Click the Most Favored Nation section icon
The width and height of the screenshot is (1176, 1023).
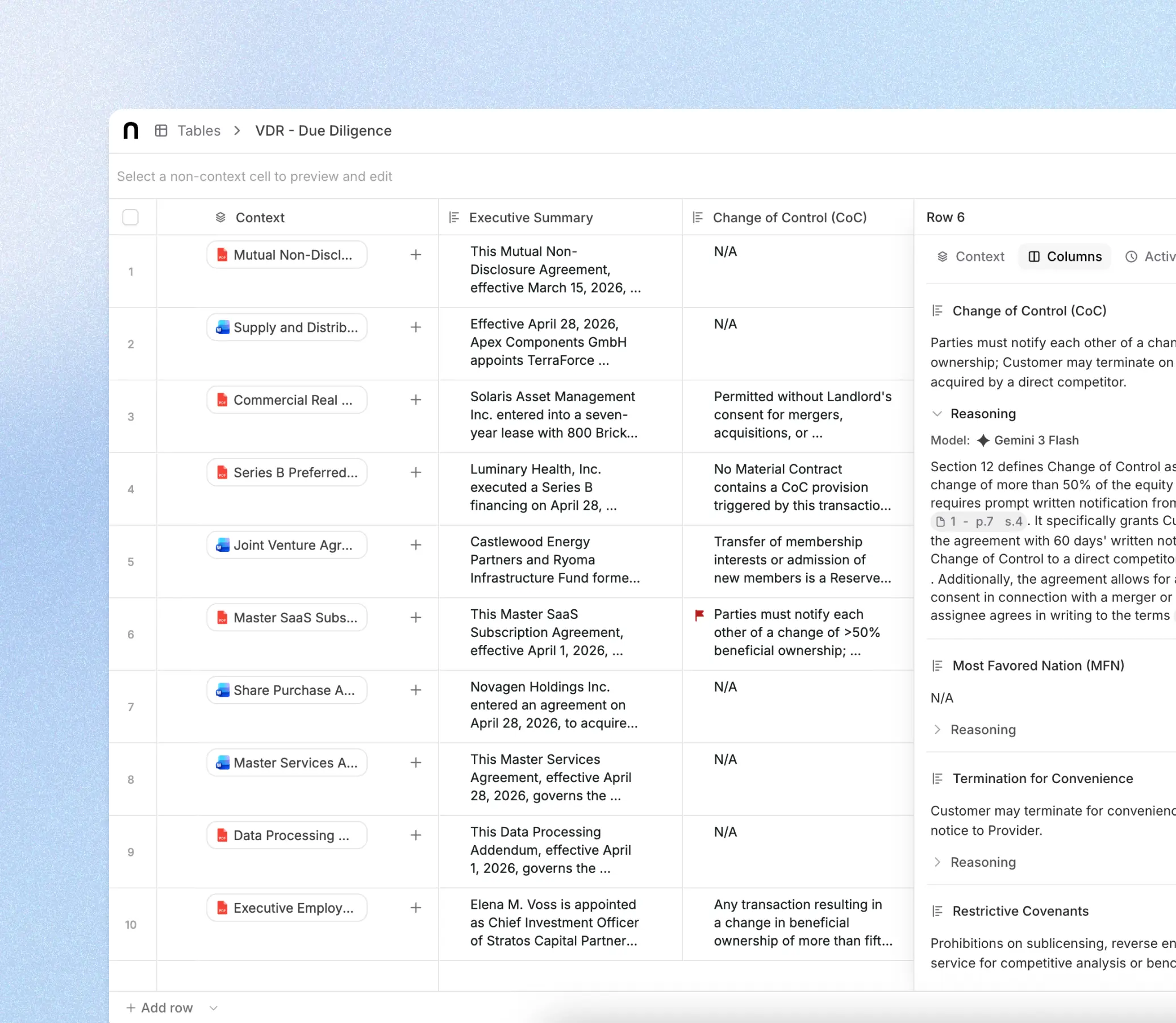coord(937,666)
